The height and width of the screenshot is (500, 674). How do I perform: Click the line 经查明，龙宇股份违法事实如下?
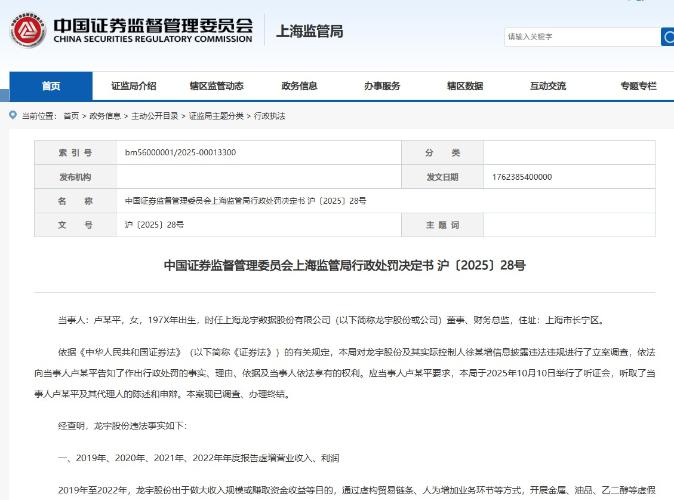(x=123, y=426)
